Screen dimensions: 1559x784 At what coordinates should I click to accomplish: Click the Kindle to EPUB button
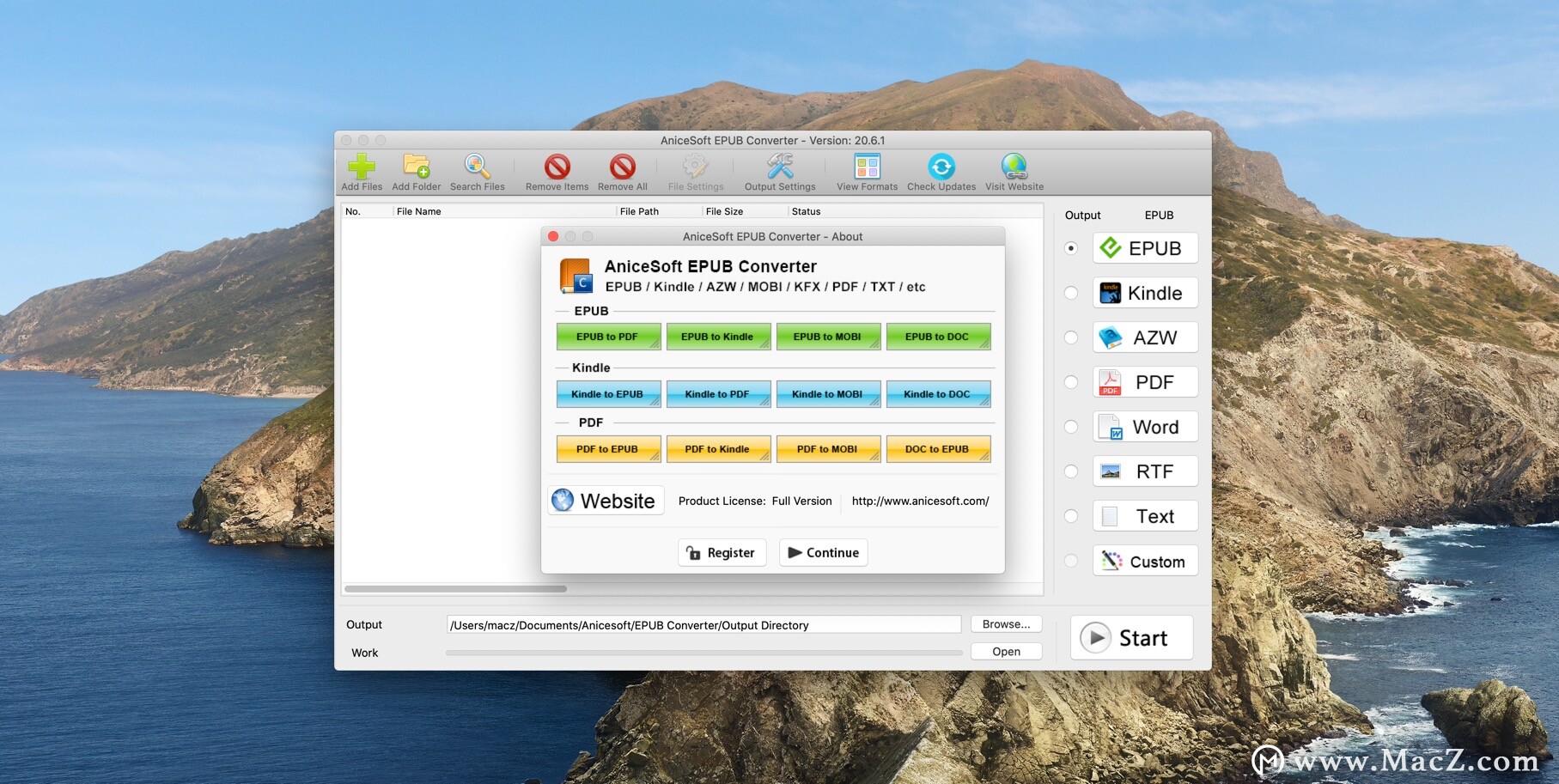tap(608, 394)
